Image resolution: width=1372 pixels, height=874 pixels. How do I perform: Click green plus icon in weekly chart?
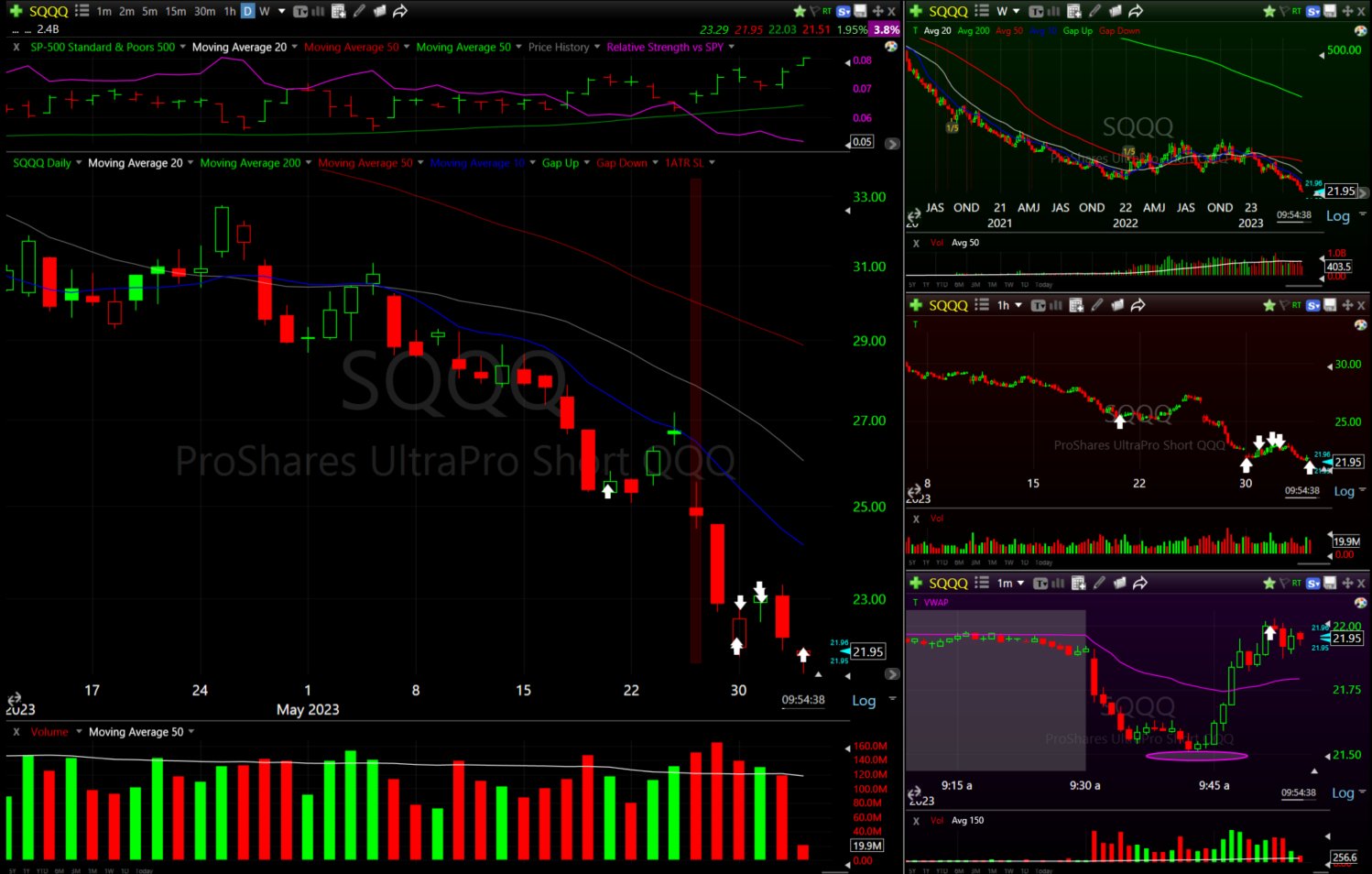point(915,11)
